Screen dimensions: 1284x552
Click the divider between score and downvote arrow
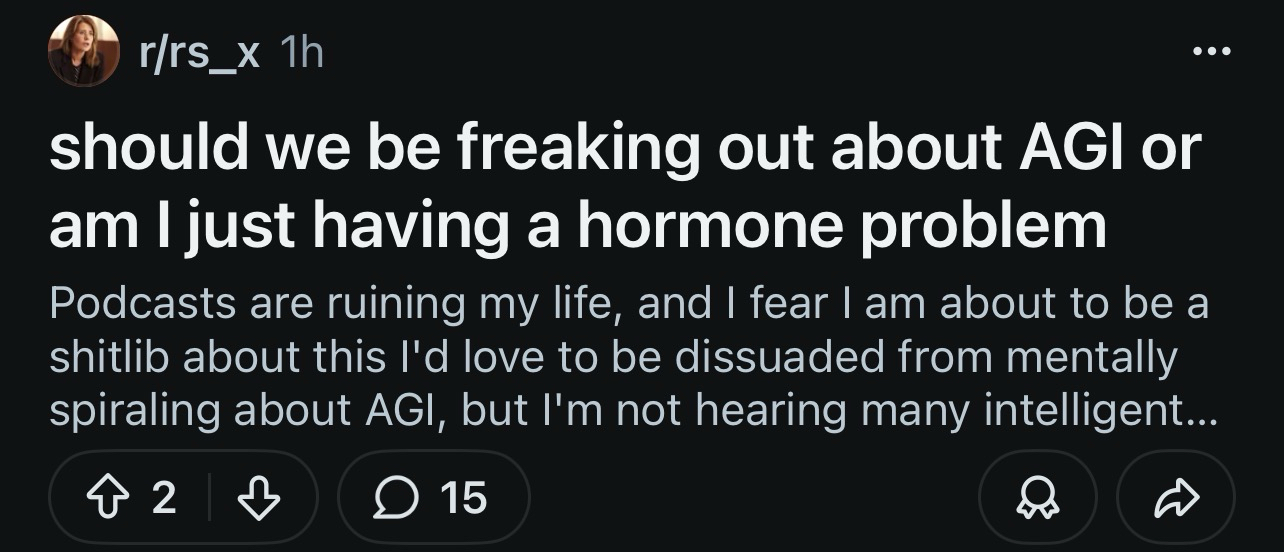(x=209, y=497)
